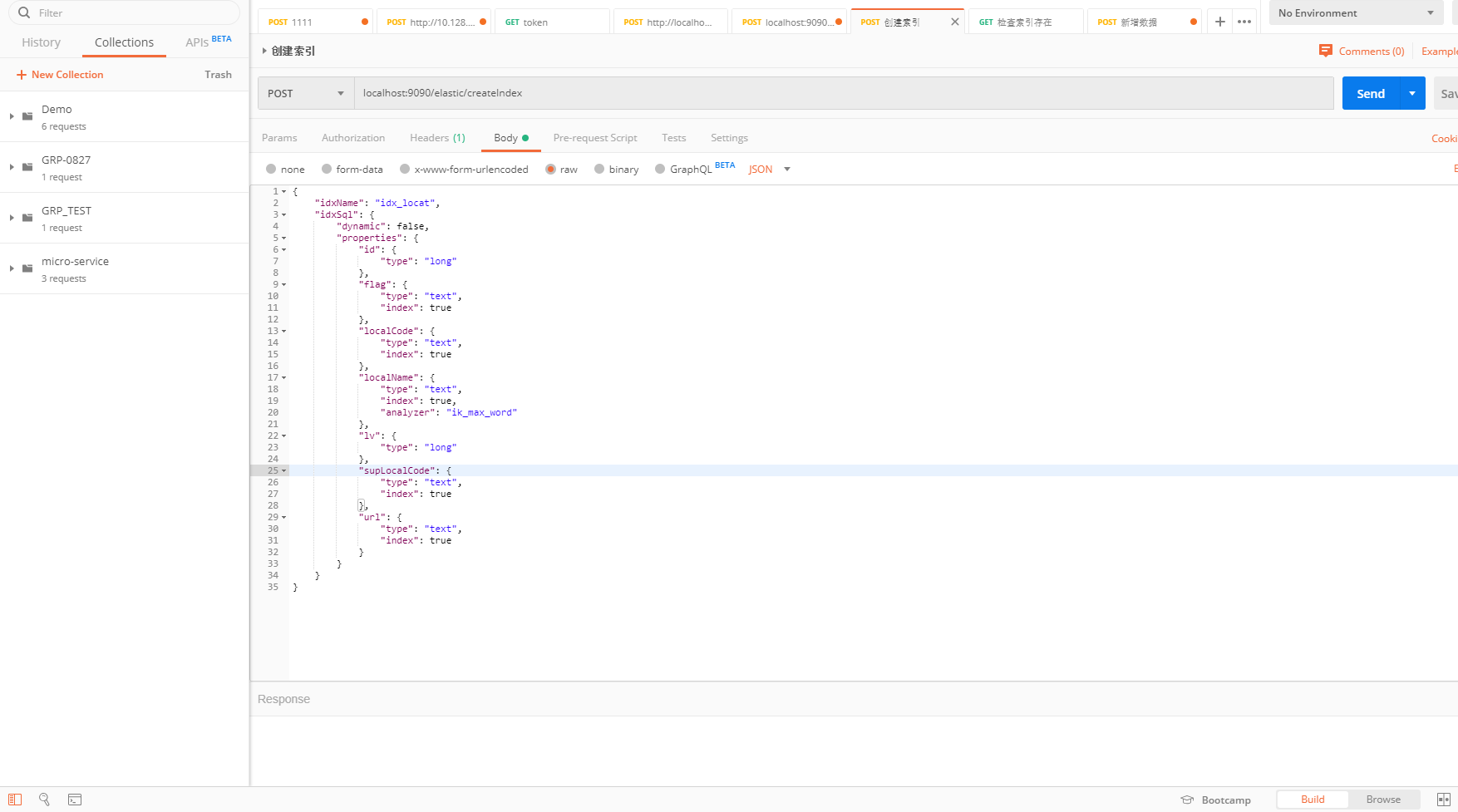Expand the micro-service collection

pyautogui.click(x=12, y=268)
